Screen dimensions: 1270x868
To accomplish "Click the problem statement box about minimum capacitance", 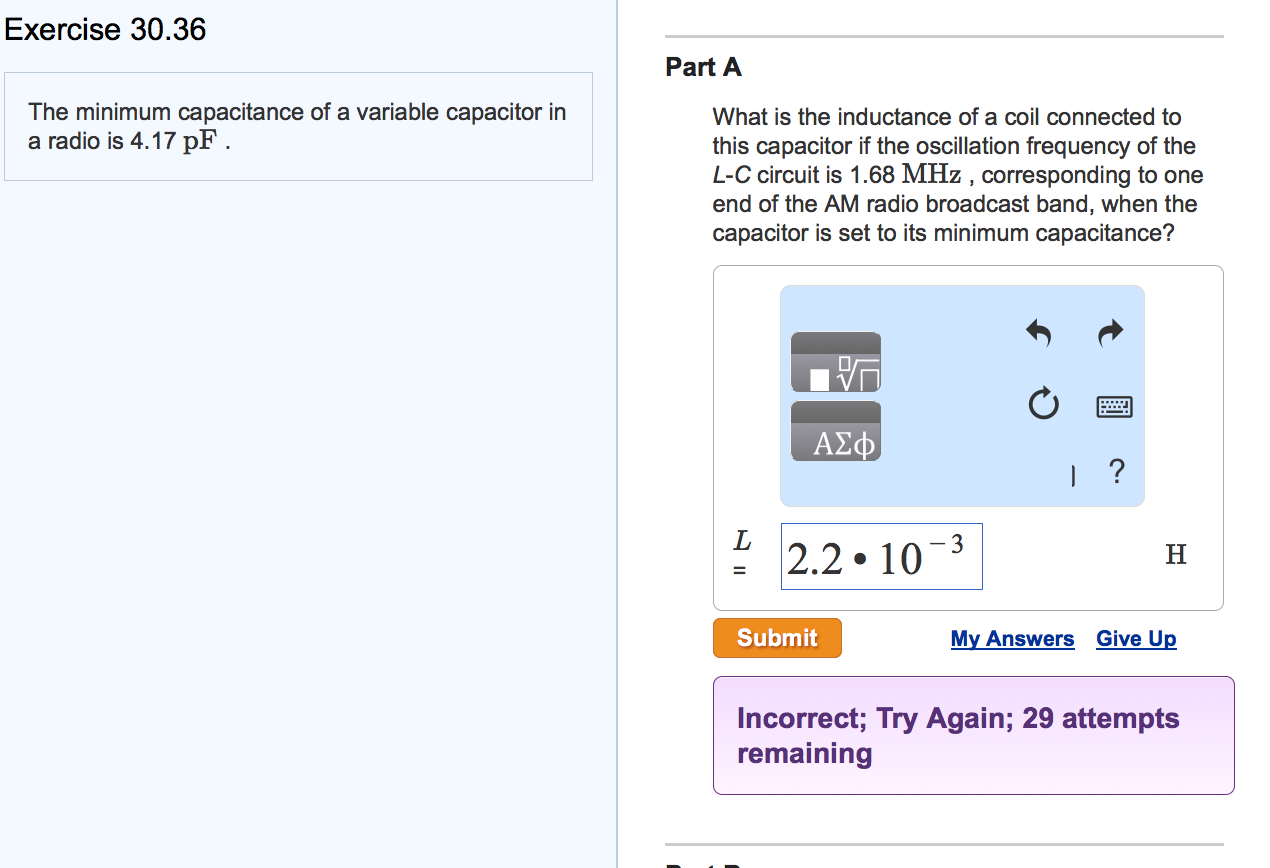I will [x=297, y=126].
